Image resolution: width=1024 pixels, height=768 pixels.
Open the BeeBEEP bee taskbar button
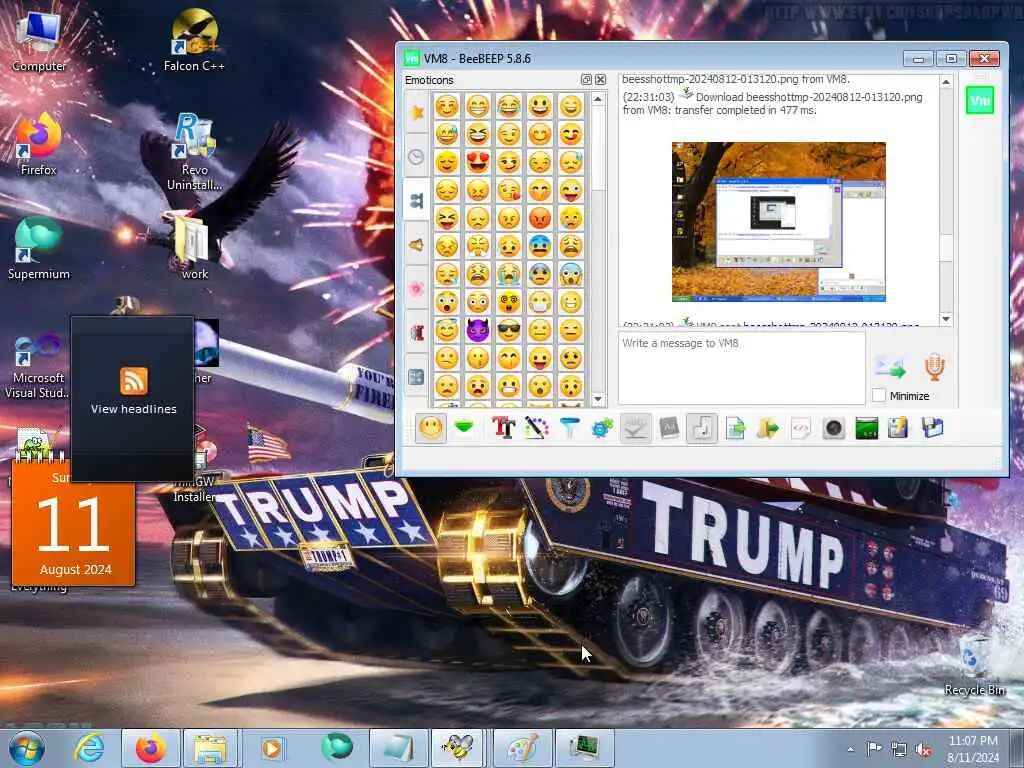click(457, 748)
